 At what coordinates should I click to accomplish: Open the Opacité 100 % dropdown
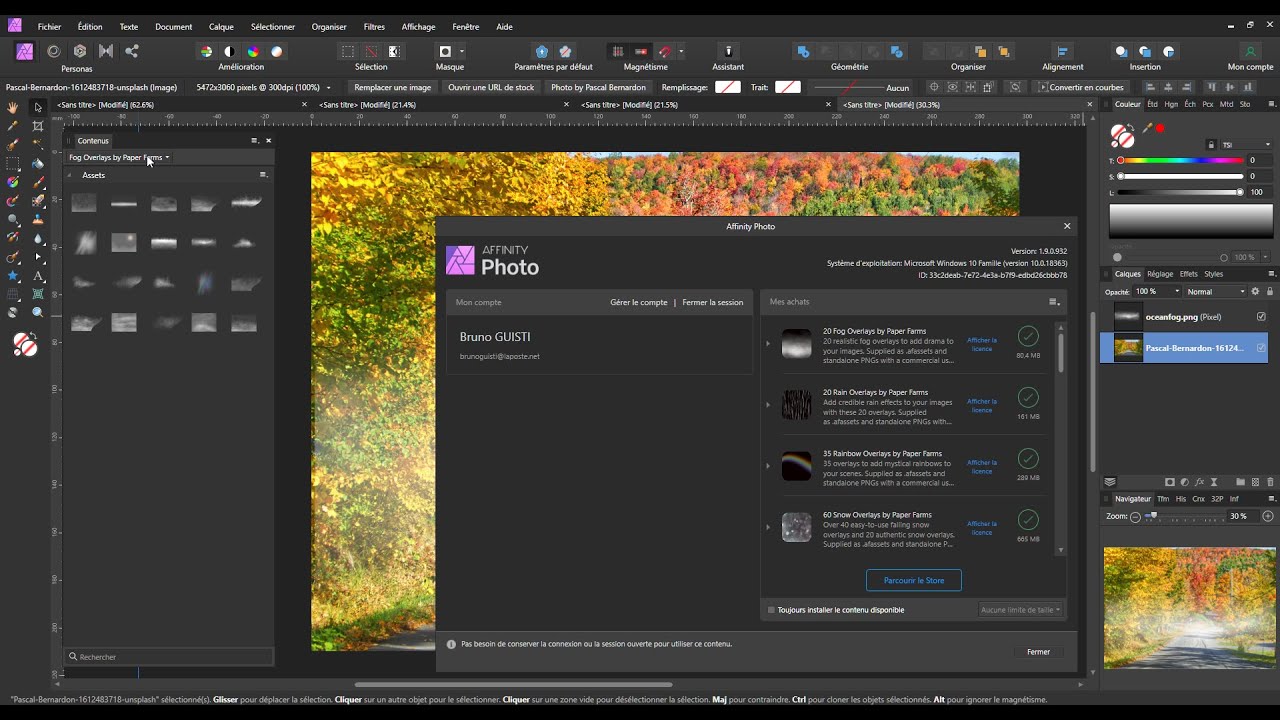coord(1158,292)
